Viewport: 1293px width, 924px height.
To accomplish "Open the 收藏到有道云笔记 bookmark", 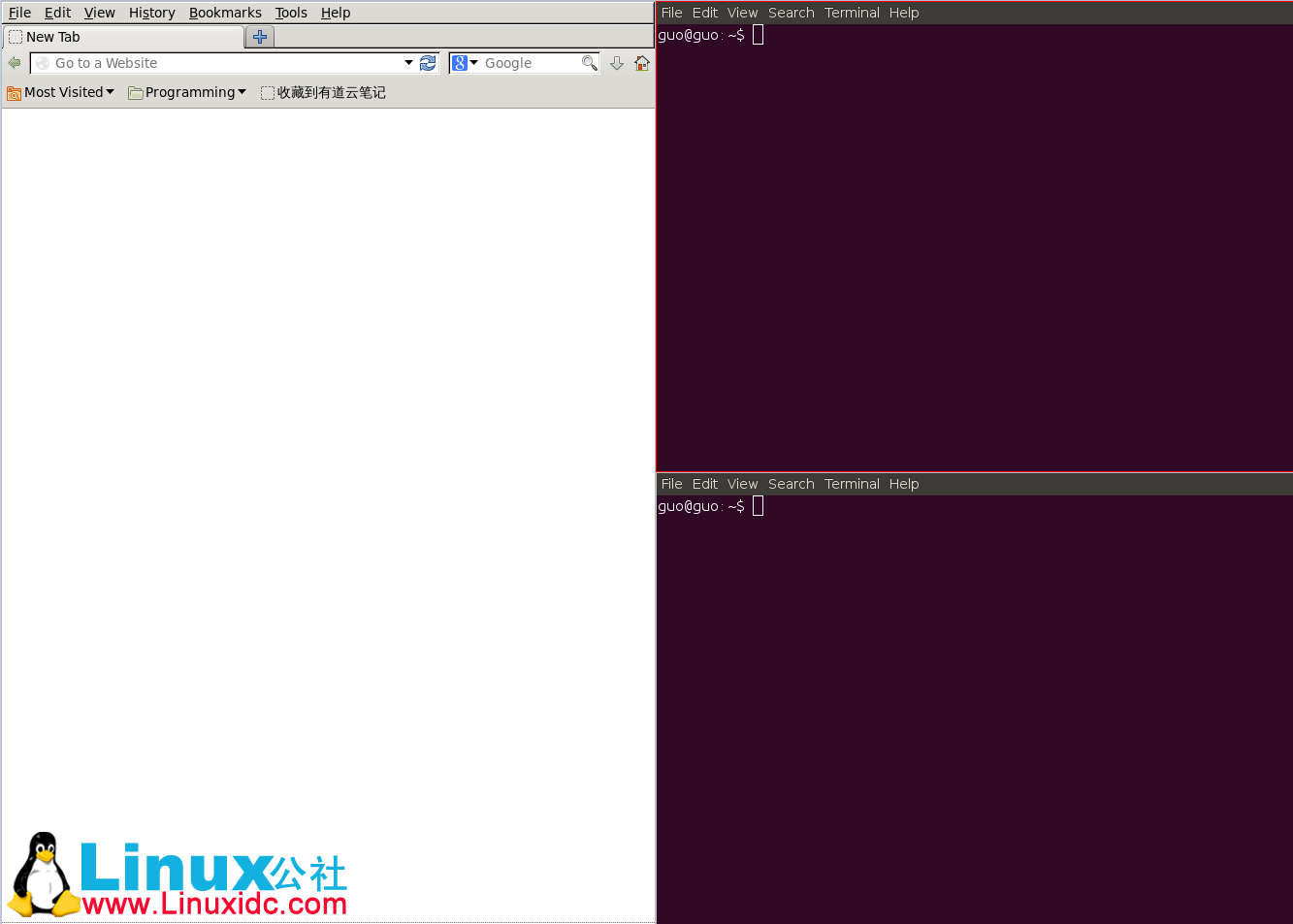I will 323,92.
